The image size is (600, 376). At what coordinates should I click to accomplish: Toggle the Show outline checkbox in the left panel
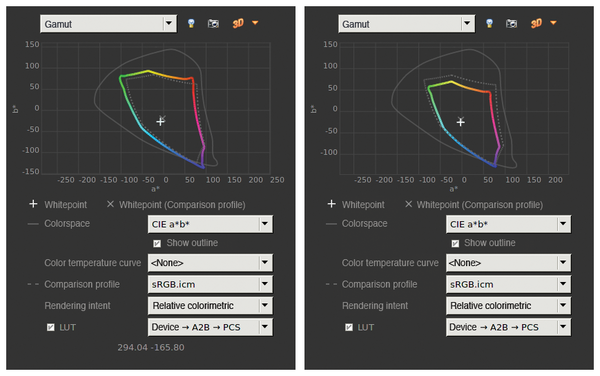[157, 243]
